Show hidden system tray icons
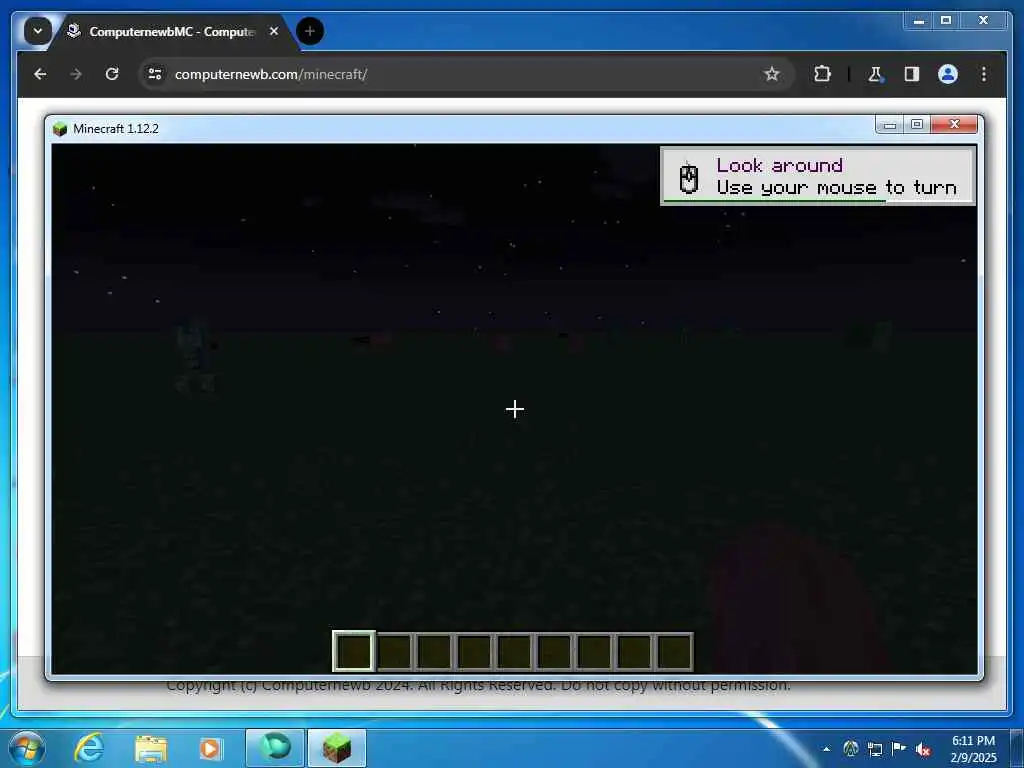Screen dimensions: 1024x768 point(827,749)
